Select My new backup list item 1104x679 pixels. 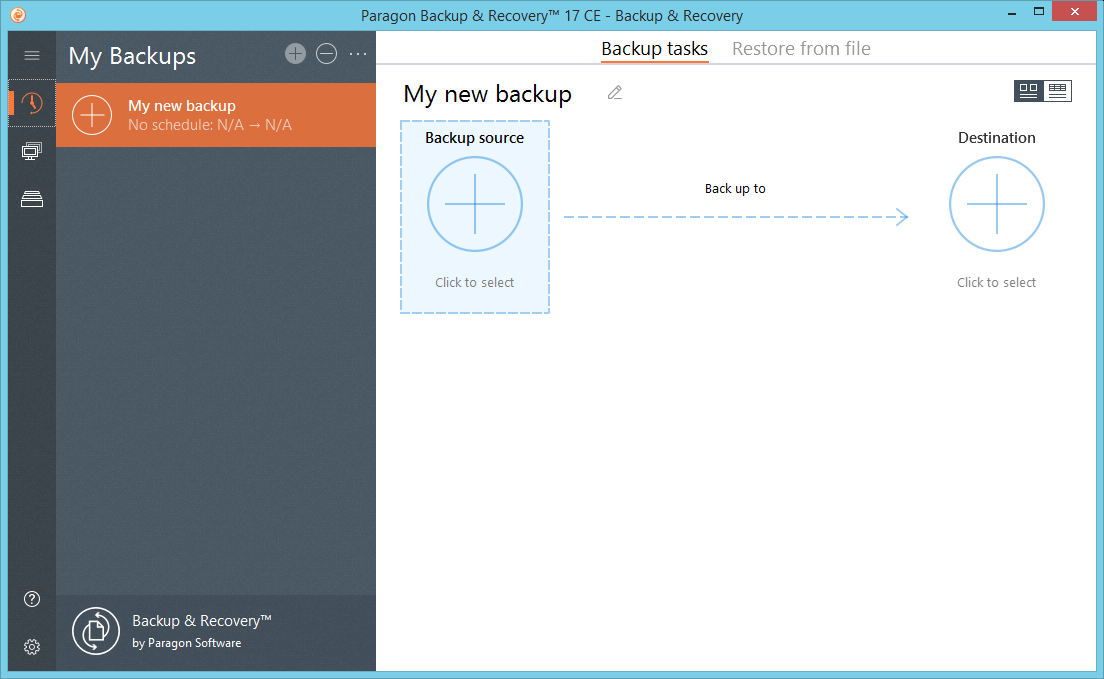pos(216,115)
